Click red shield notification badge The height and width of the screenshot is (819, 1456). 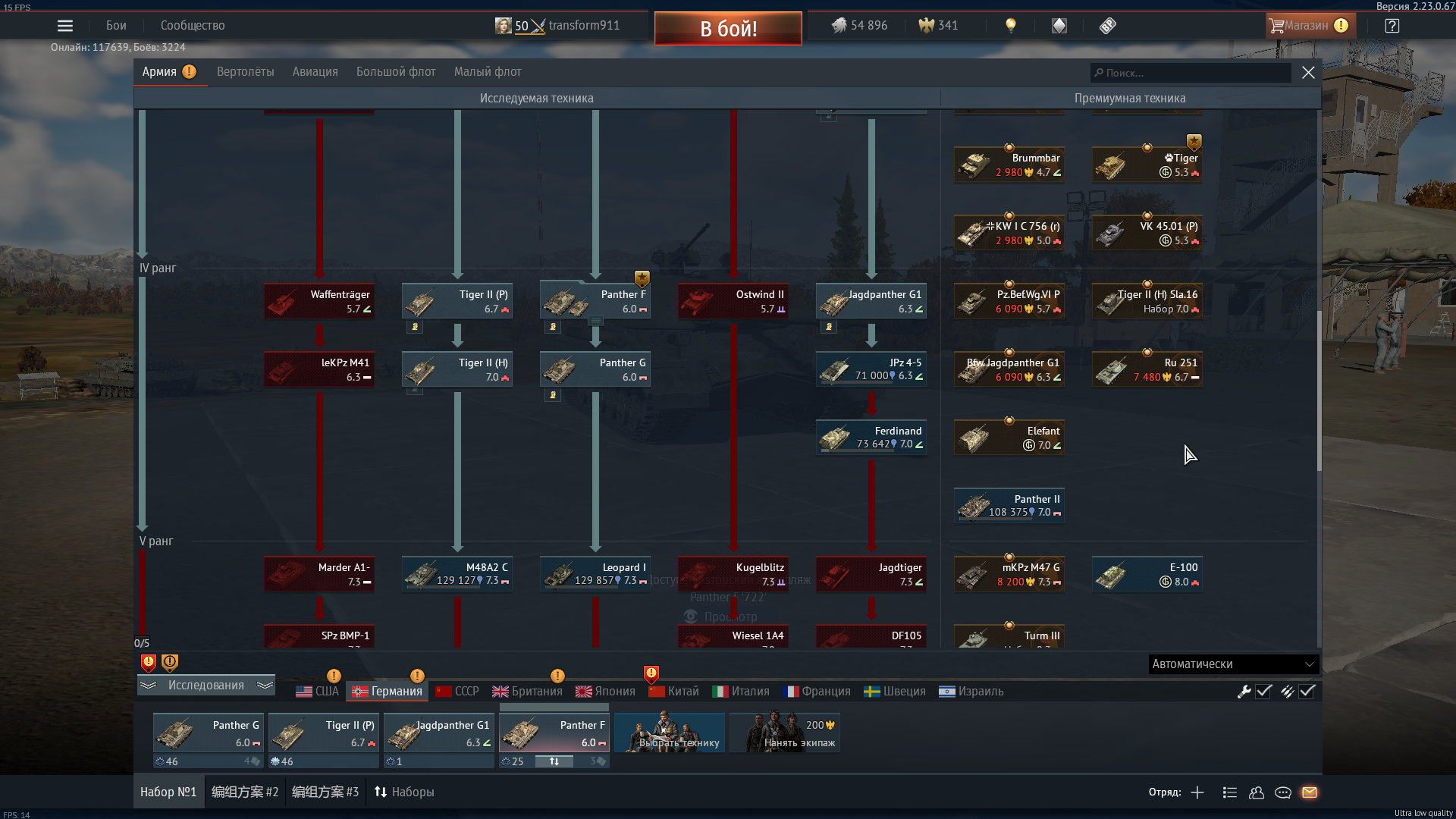coord(149,664)
